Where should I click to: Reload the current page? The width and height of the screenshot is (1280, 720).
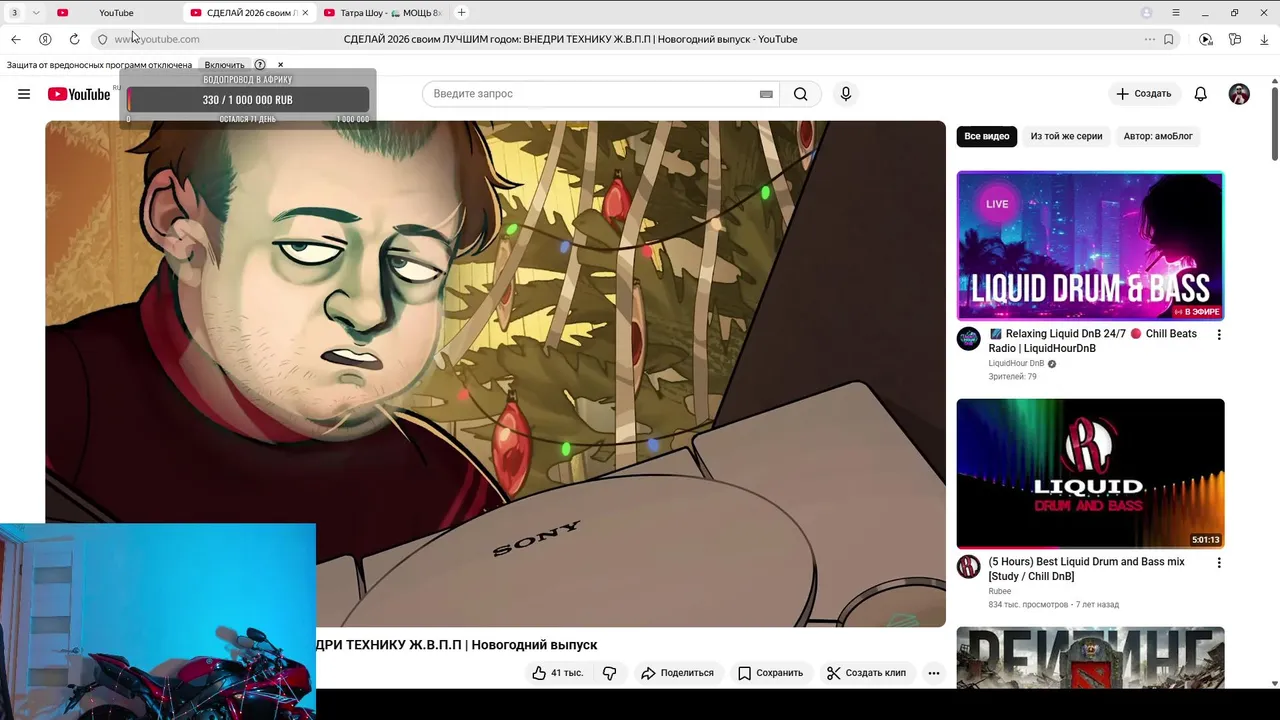pos(74,39)
